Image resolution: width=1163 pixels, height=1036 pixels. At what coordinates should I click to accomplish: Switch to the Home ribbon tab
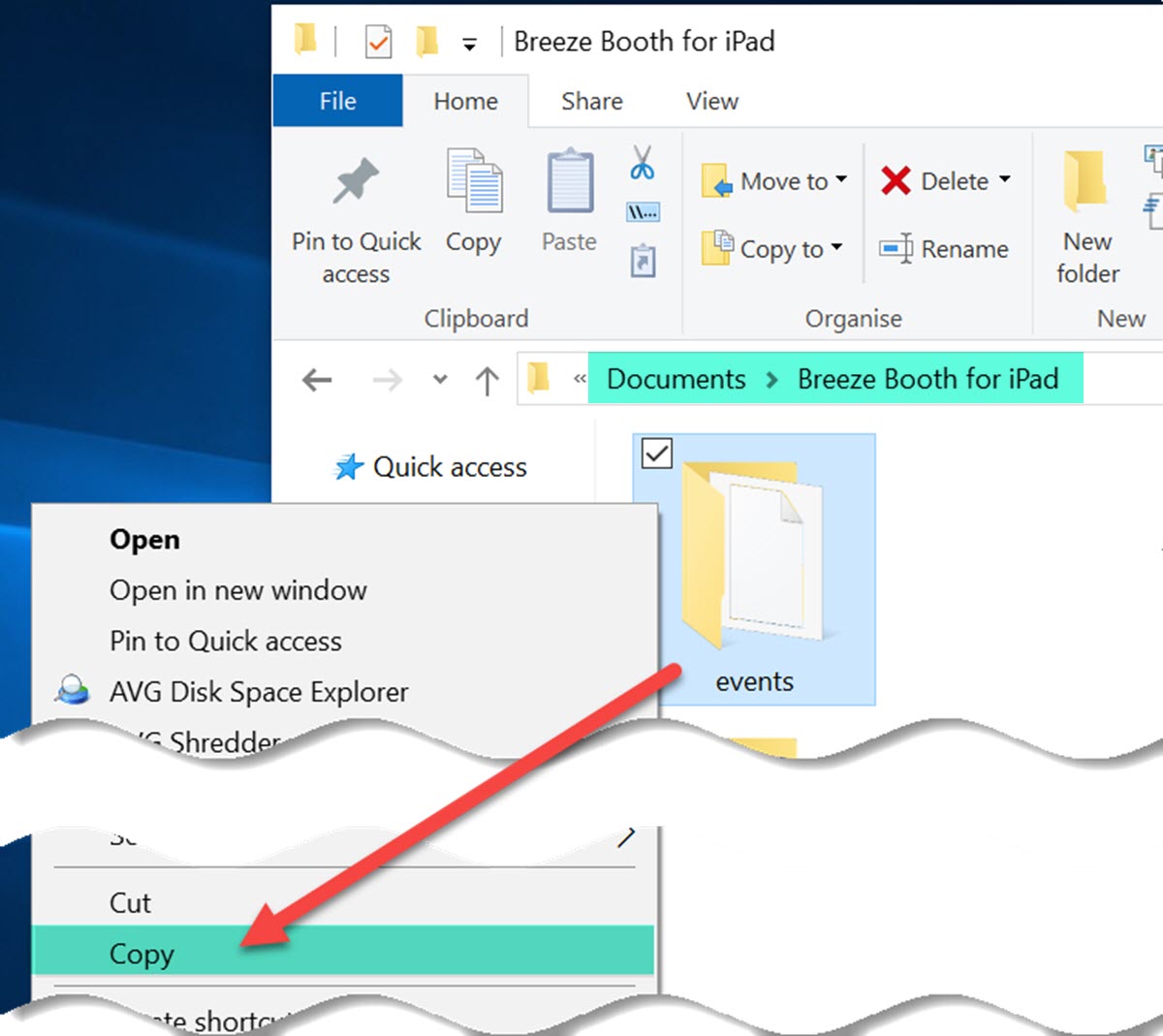pos(465,101)
